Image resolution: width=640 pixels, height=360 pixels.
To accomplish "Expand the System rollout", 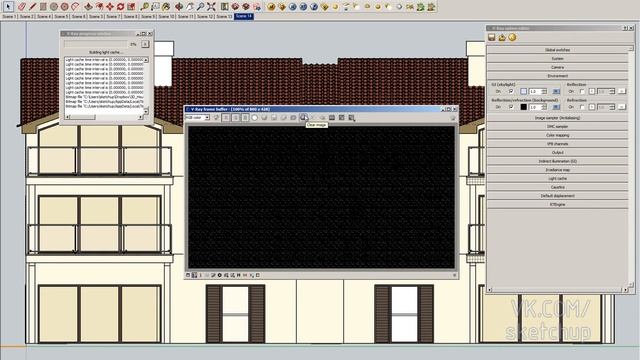I will [x=558, y=58].
